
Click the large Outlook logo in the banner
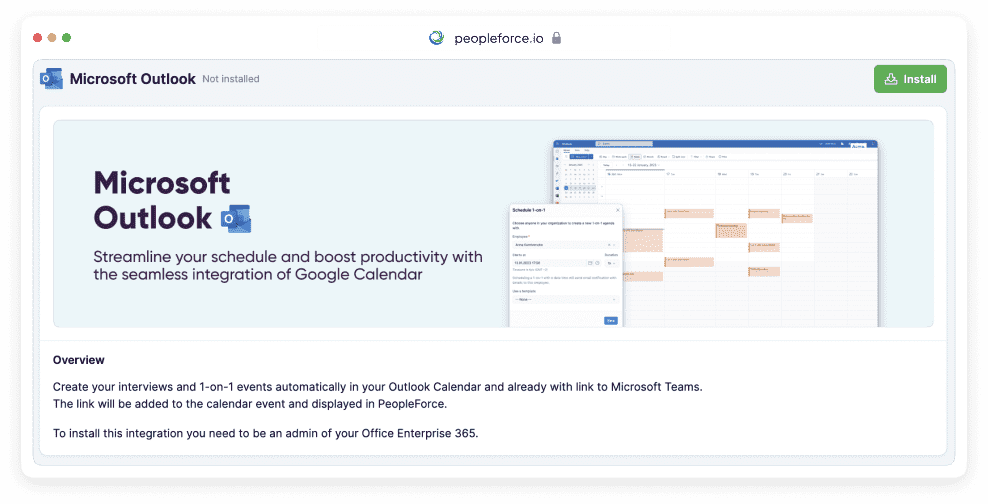(x=236, y=218)
